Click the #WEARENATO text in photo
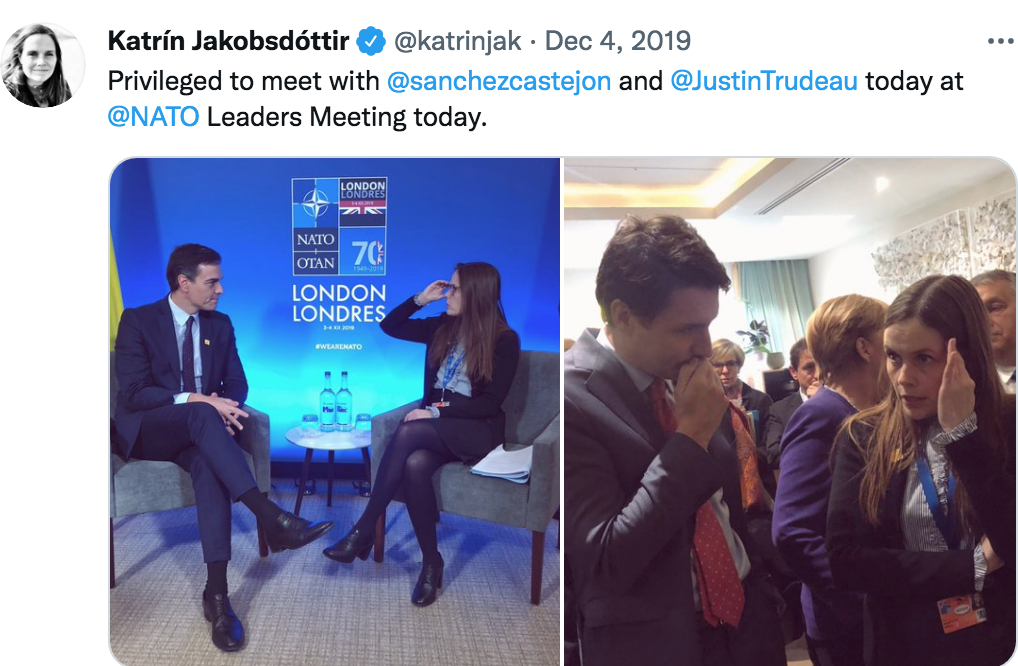 (338, 346)
